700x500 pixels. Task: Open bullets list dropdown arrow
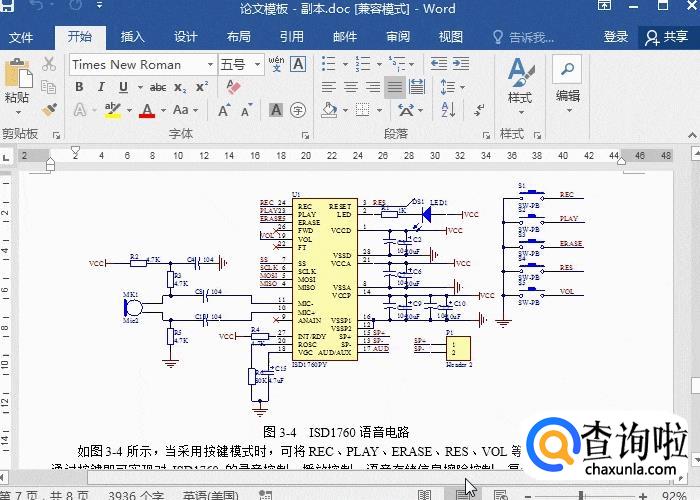pos(345,64)
